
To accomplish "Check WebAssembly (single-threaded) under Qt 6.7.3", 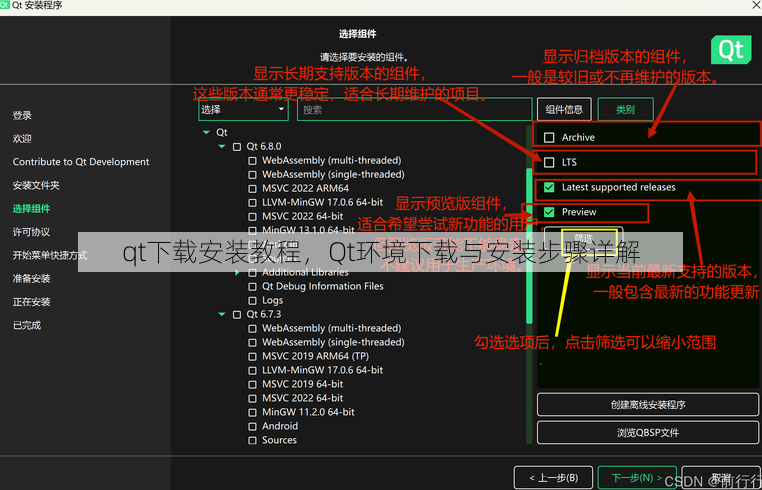I will (x=253, y=343).
